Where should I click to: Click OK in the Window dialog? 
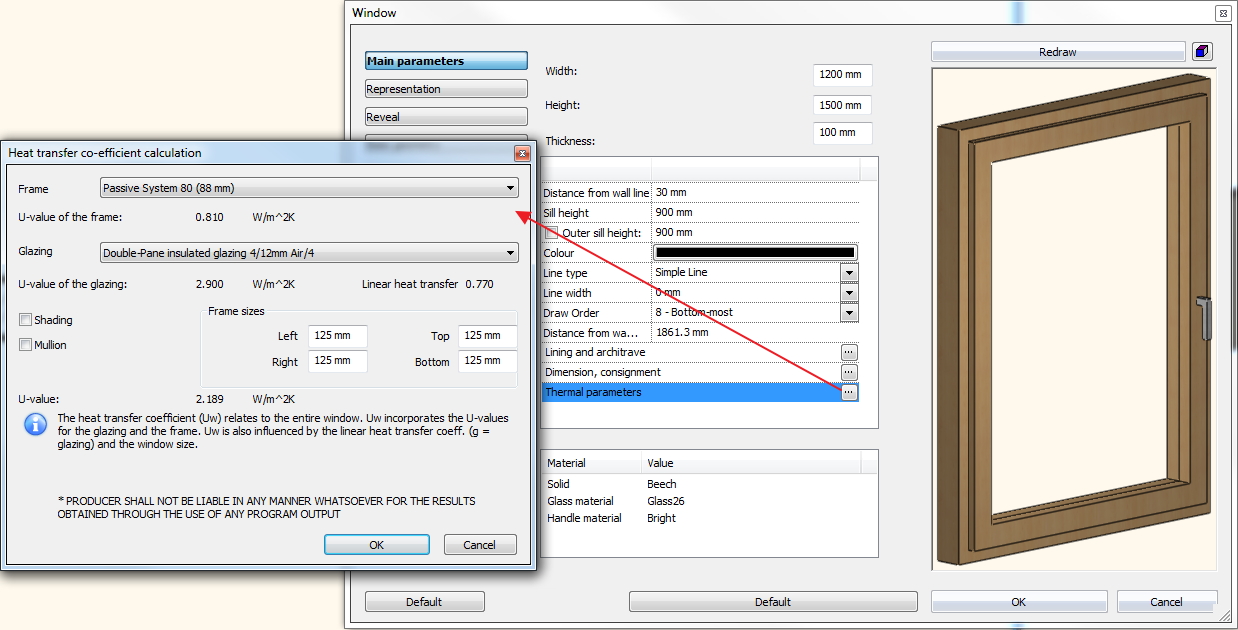click(1018, 602)
